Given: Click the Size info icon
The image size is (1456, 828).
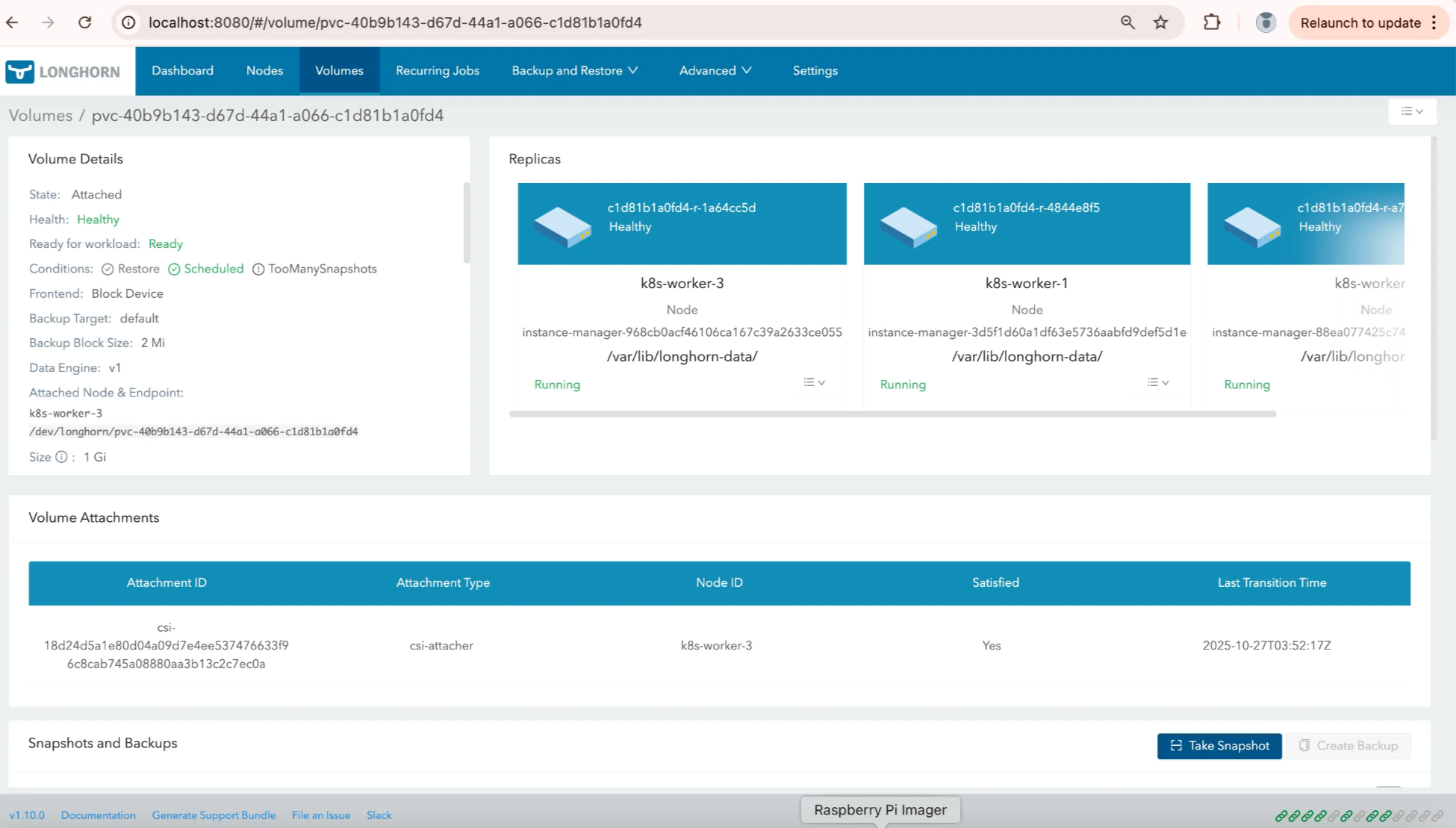Looking at the screenshot, I should pyautogui.click(x=61, y=457).
